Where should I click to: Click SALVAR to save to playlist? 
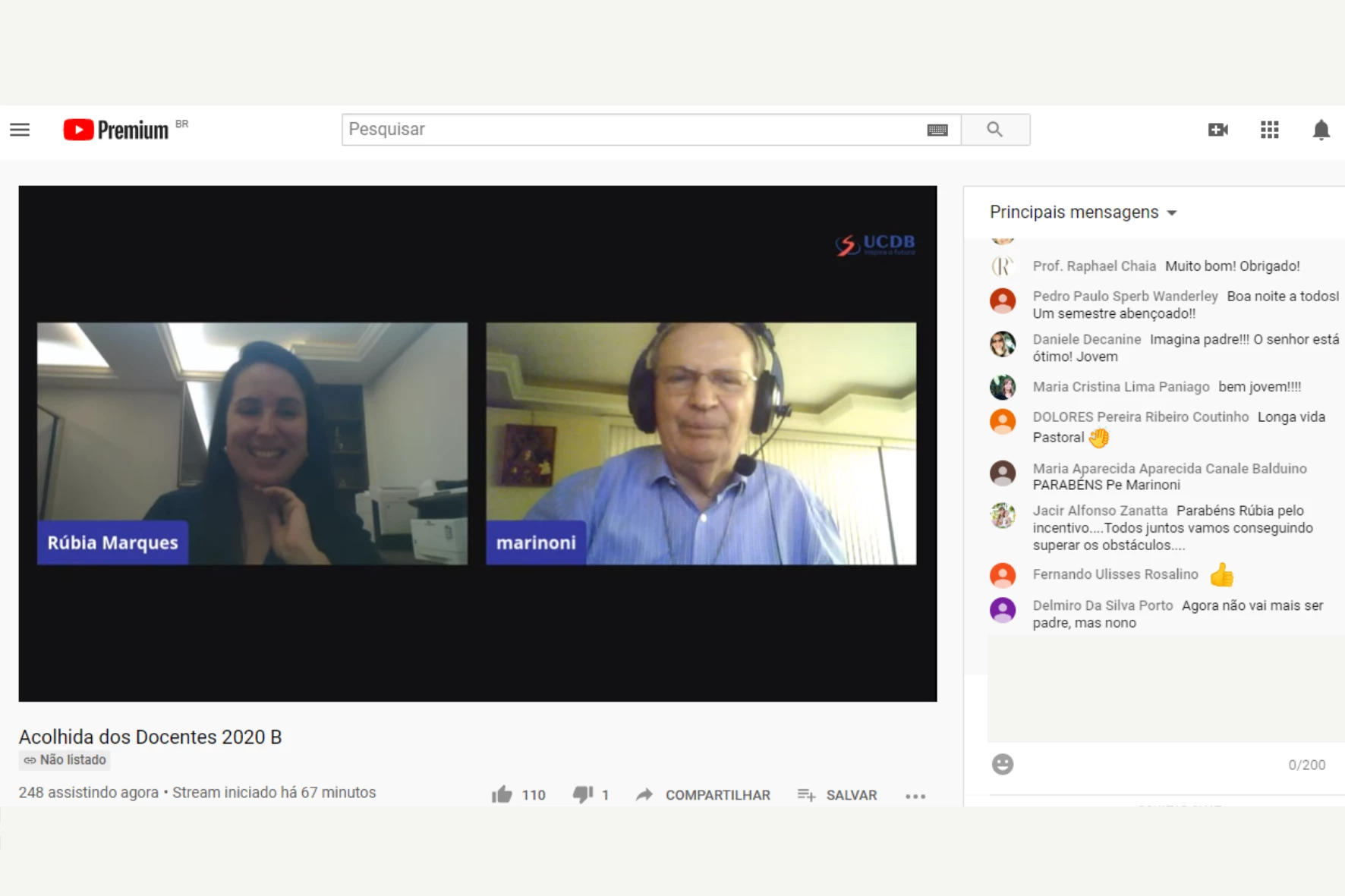838,794
